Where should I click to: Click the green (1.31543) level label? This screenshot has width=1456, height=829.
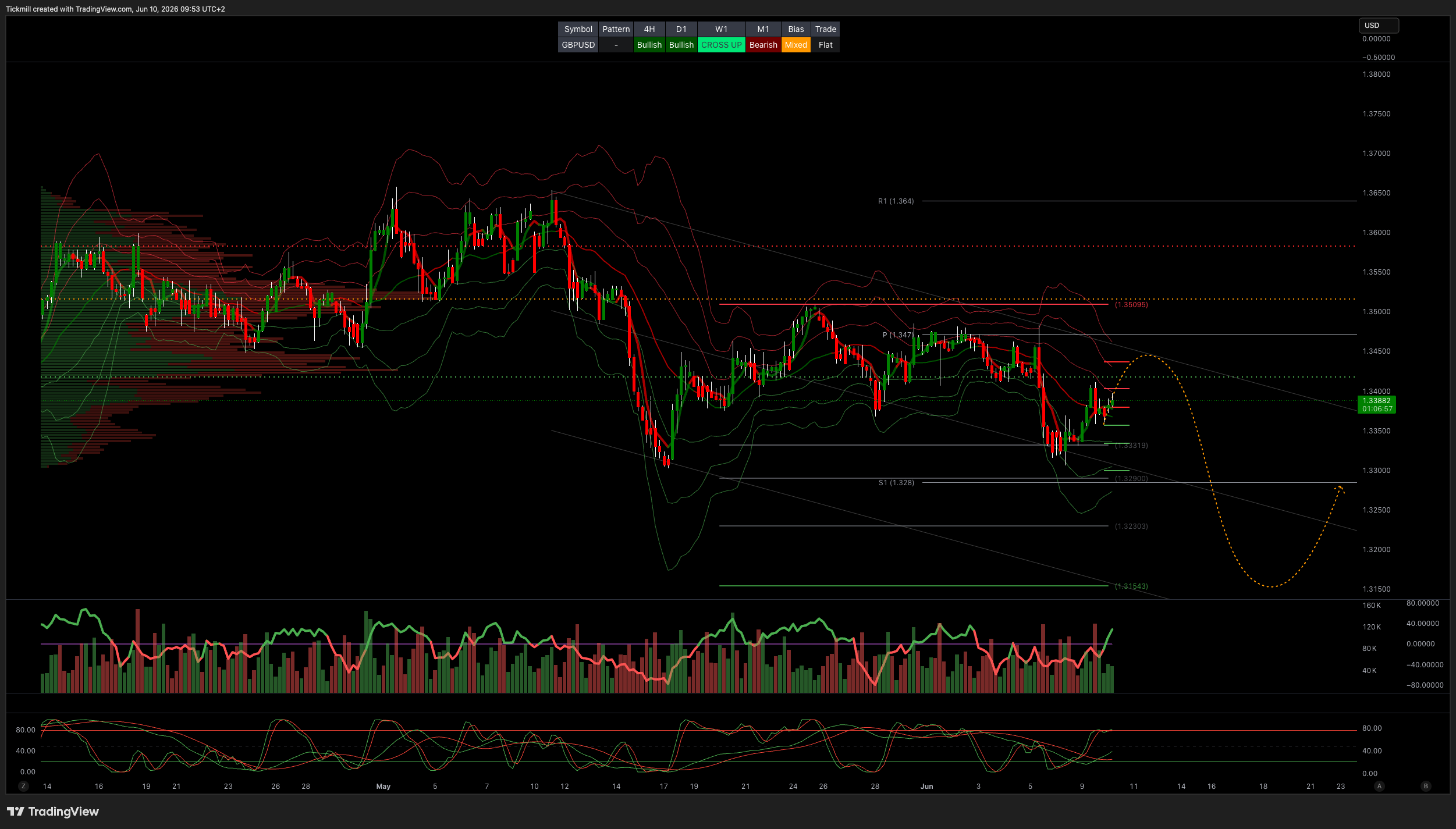pyautogui.click(x=1131, y=586)
